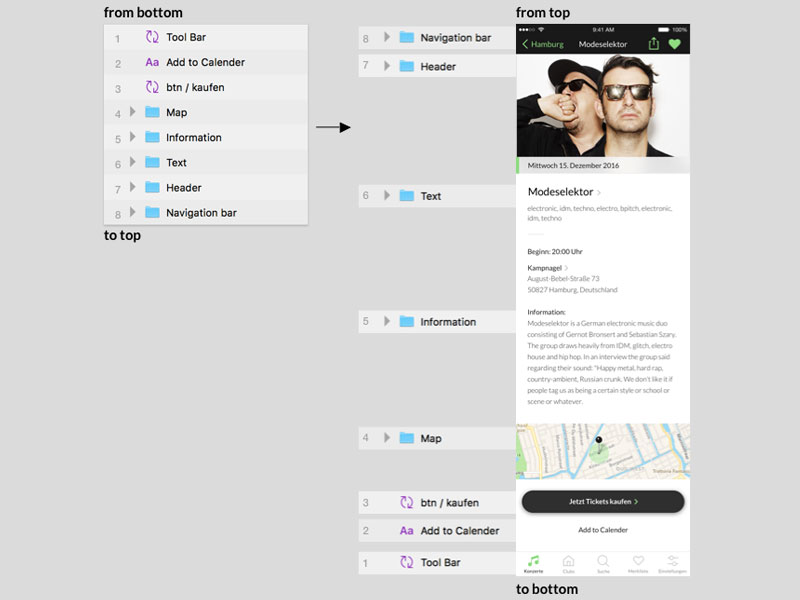Expand the Information folder in left list

pos(132,137)
